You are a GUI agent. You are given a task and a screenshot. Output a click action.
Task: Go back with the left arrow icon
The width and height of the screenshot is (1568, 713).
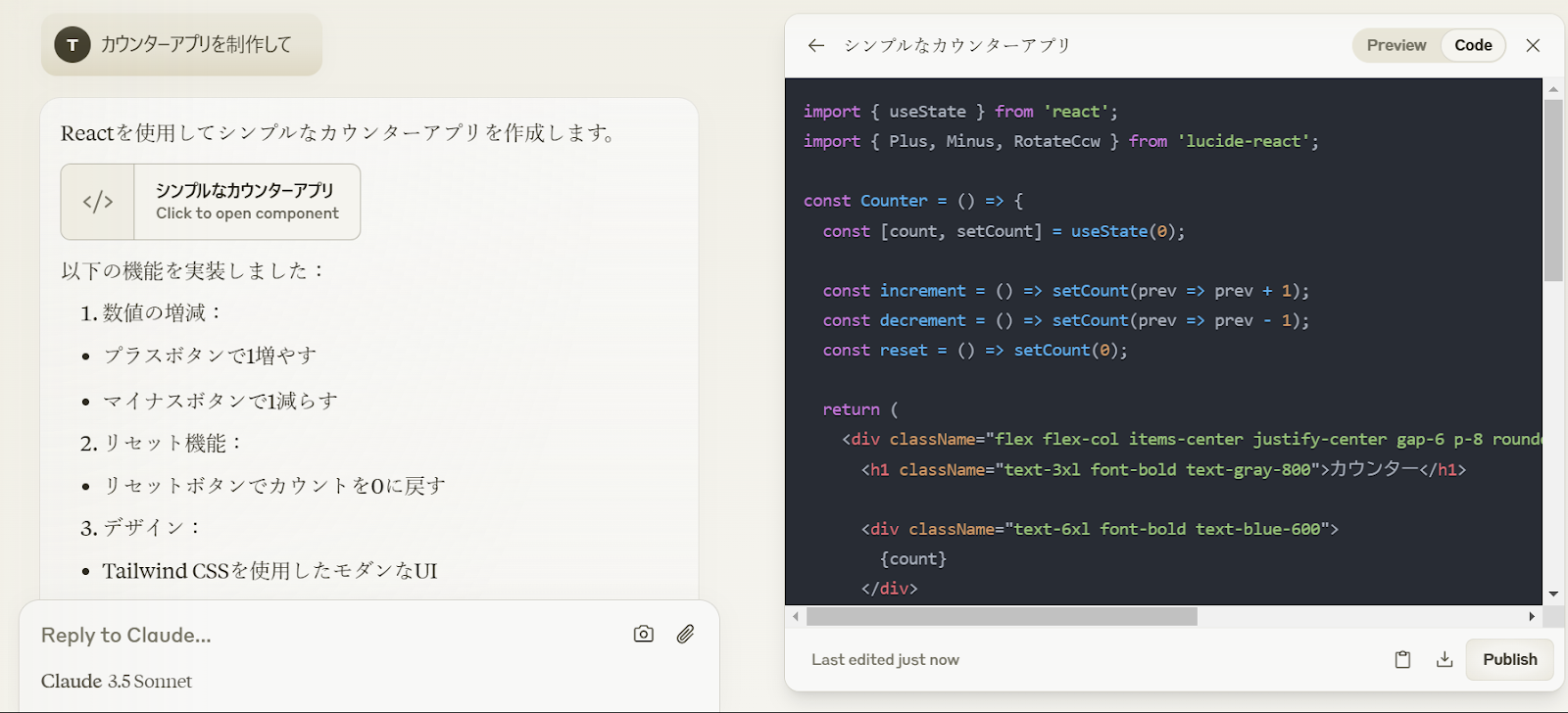coord(815,45)
